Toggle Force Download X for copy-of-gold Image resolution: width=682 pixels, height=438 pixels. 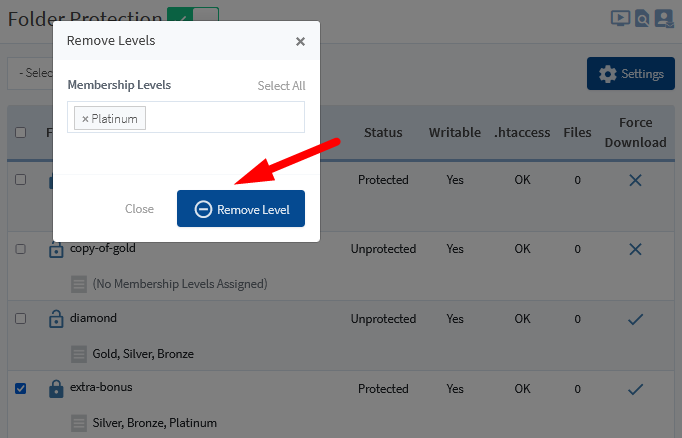click(635, 249)
